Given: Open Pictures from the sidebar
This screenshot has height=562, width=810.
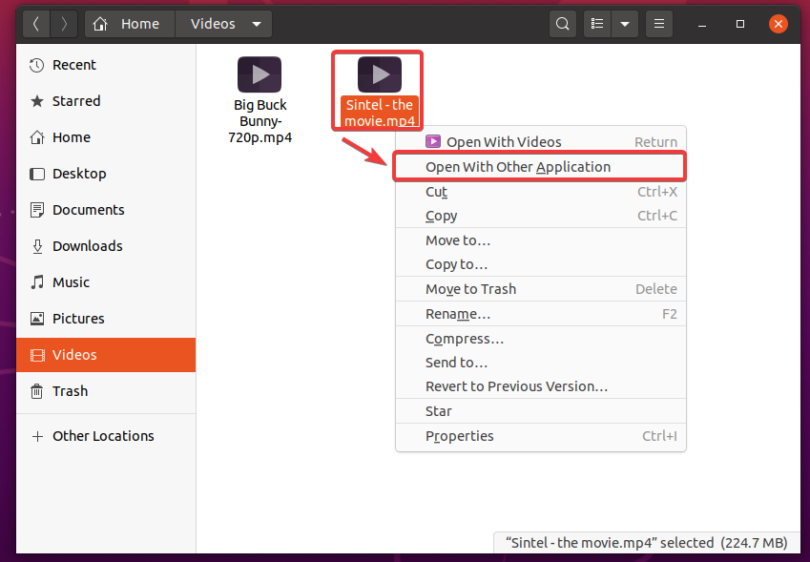Looking at the screenshot, I should tap(106, 318).
